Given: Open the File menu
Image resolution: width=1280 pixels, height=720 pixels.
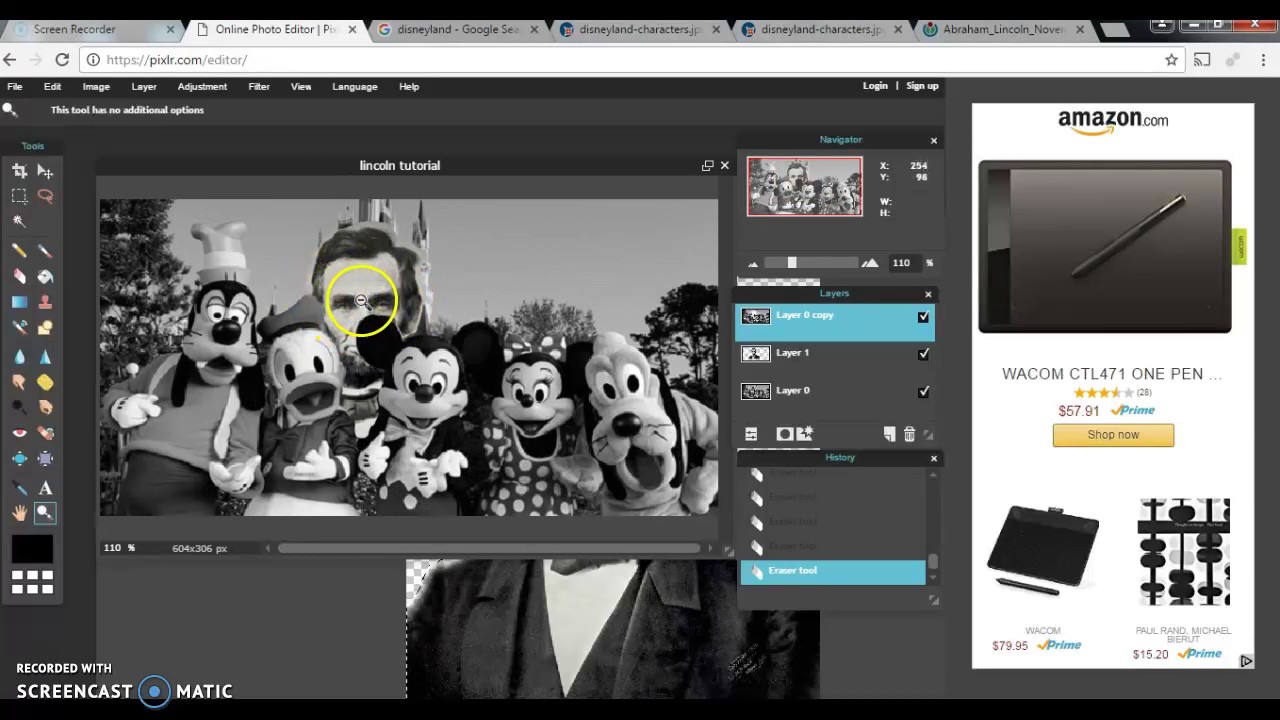Looking at the screenshot, I should click(x=15, y=87).
